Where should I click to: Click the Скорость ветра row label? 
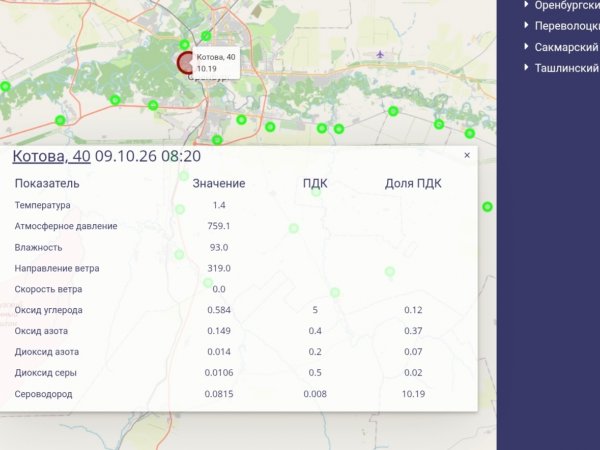[48, 289]
